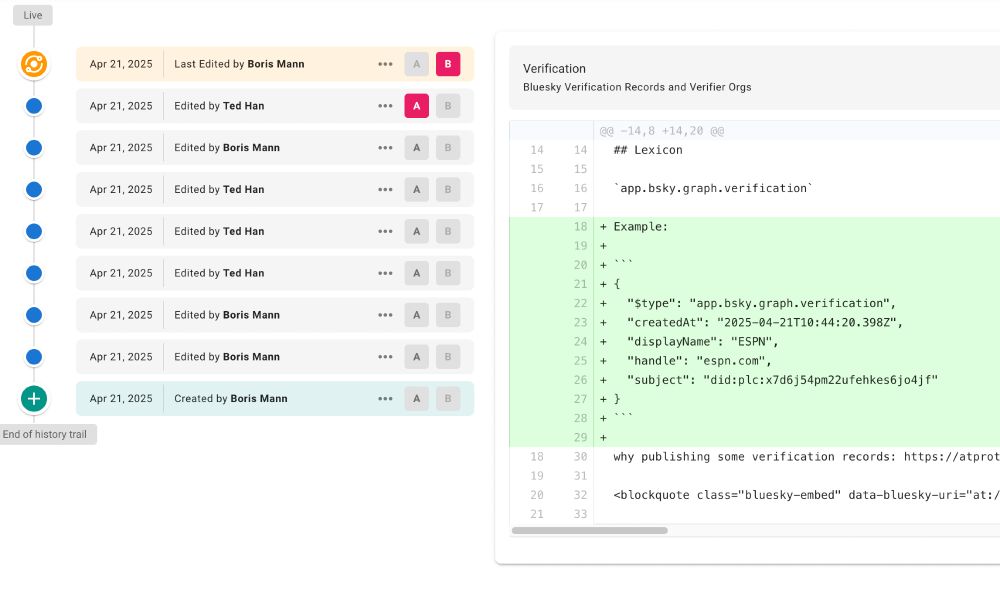Select the Last Edited by Boris Mann revision row
The height and width of the screenshot is (589, 1000).
(x=275, y=64)
